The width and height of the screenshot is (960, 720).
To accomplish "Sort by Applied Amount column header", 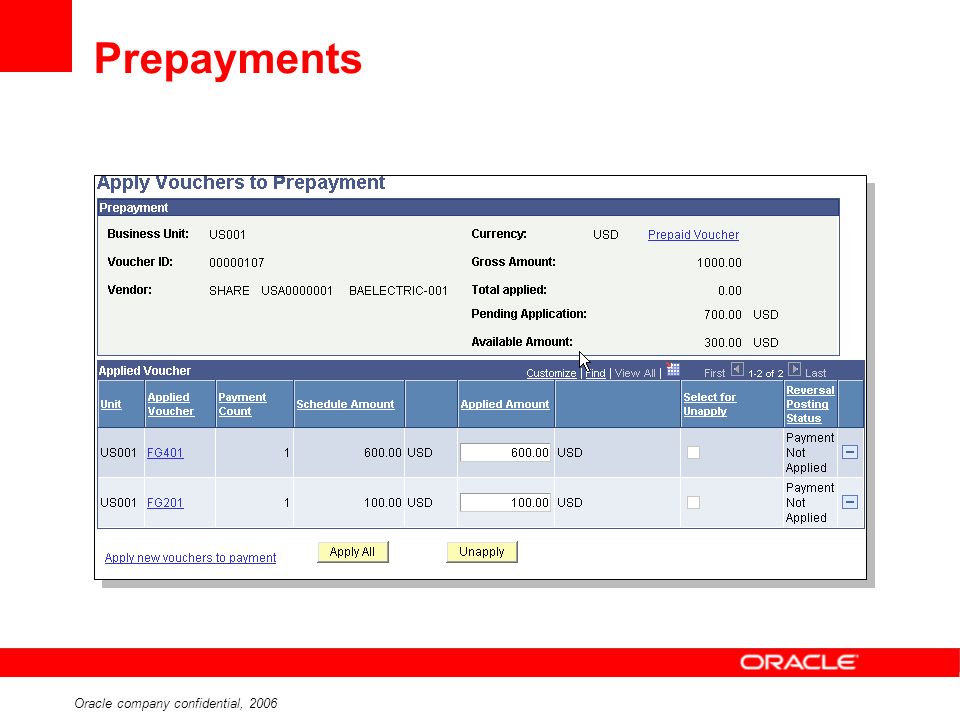I will (505, 404).
